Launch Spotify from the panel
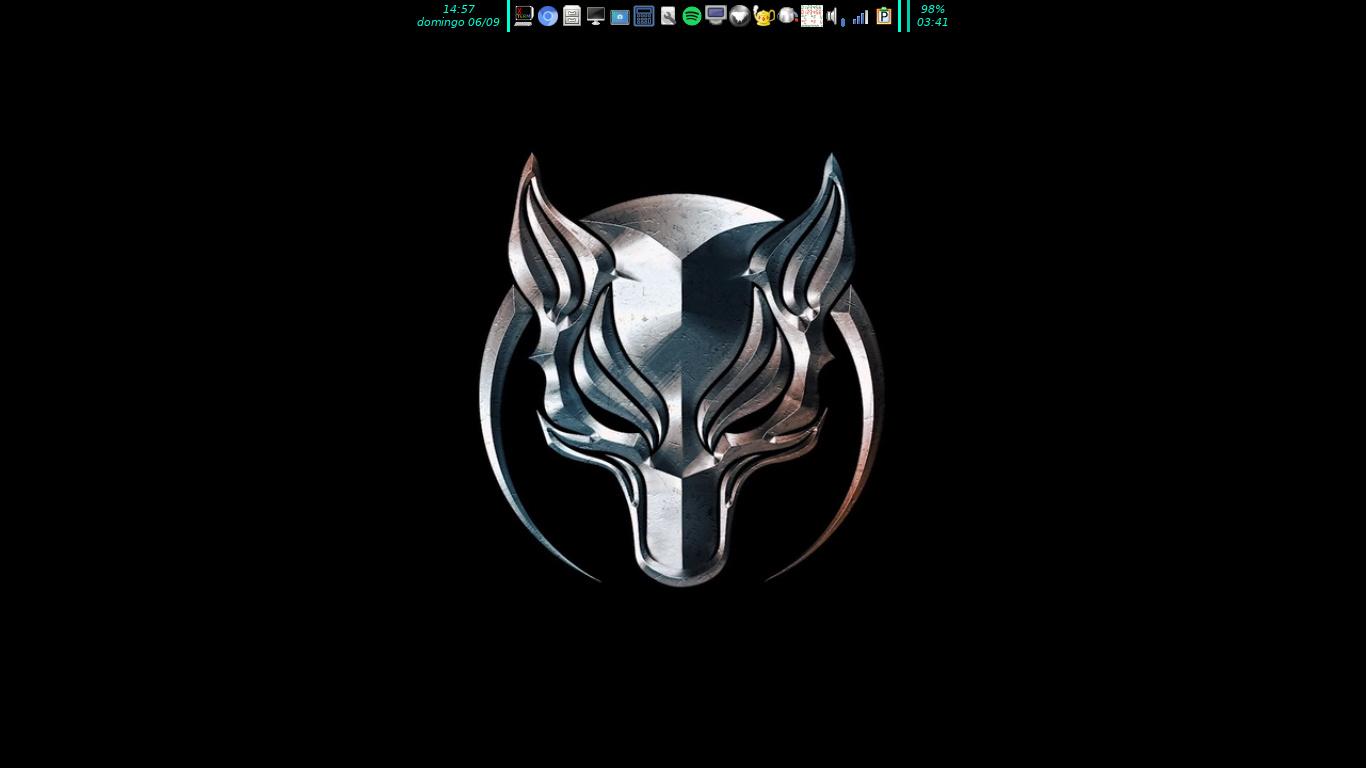 point(692,16)
